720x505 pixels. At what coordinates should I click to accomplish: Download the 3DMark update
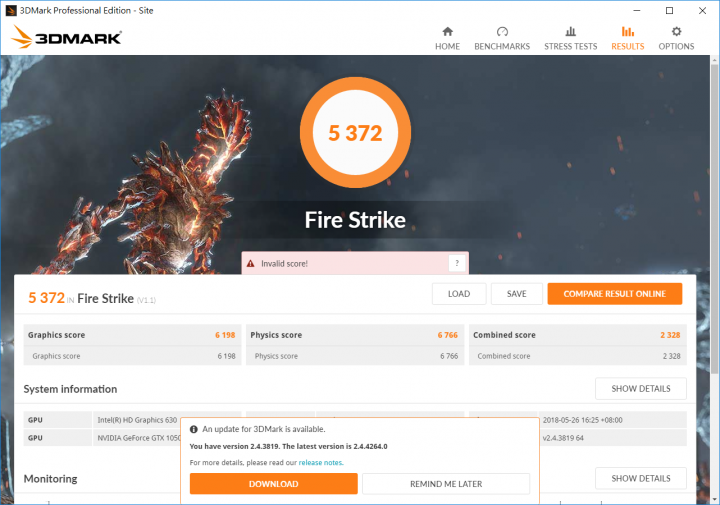[274, 484]
